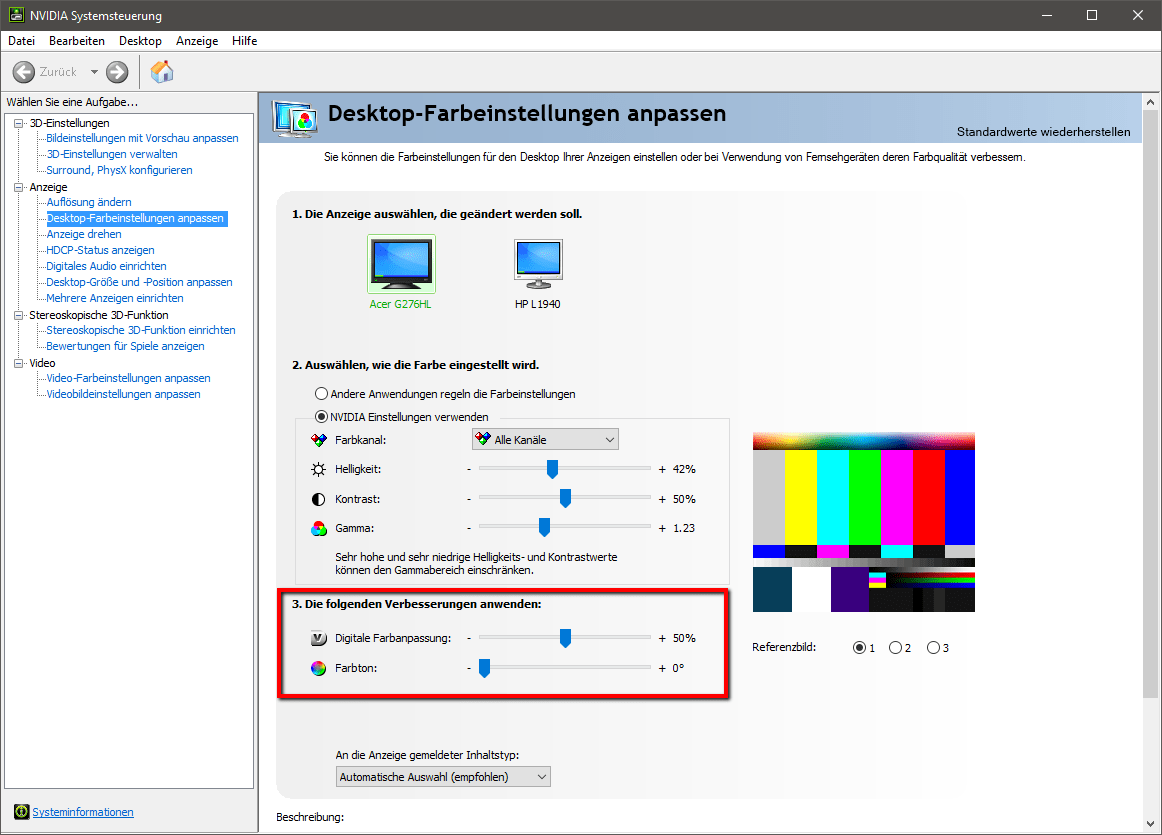Open the Bearbeiten menu
This screenshot has width=1162, height=835.
point(77,41)
